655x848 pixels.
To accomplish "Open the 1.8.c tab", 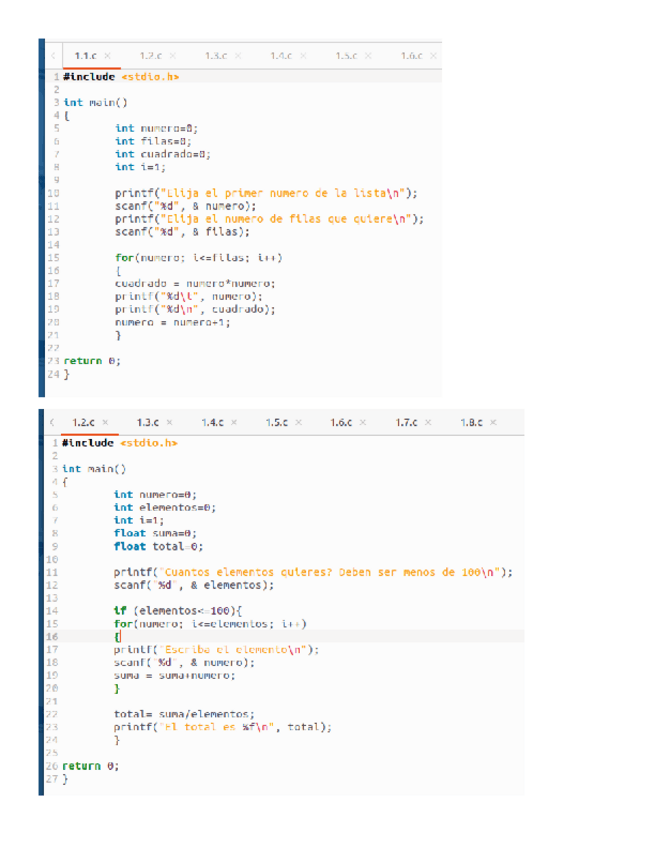I will pos(472,423).
